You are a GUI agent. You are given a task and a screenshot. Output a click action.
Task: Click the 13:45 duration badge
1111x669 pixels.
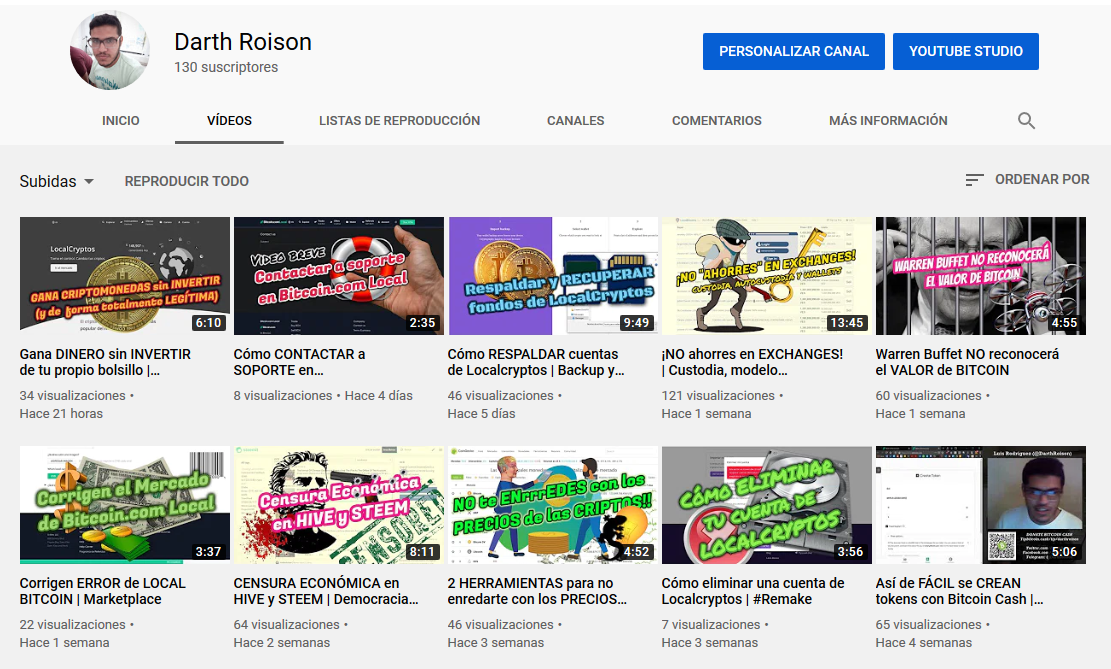pyautogui.click(x=847, y=323)
